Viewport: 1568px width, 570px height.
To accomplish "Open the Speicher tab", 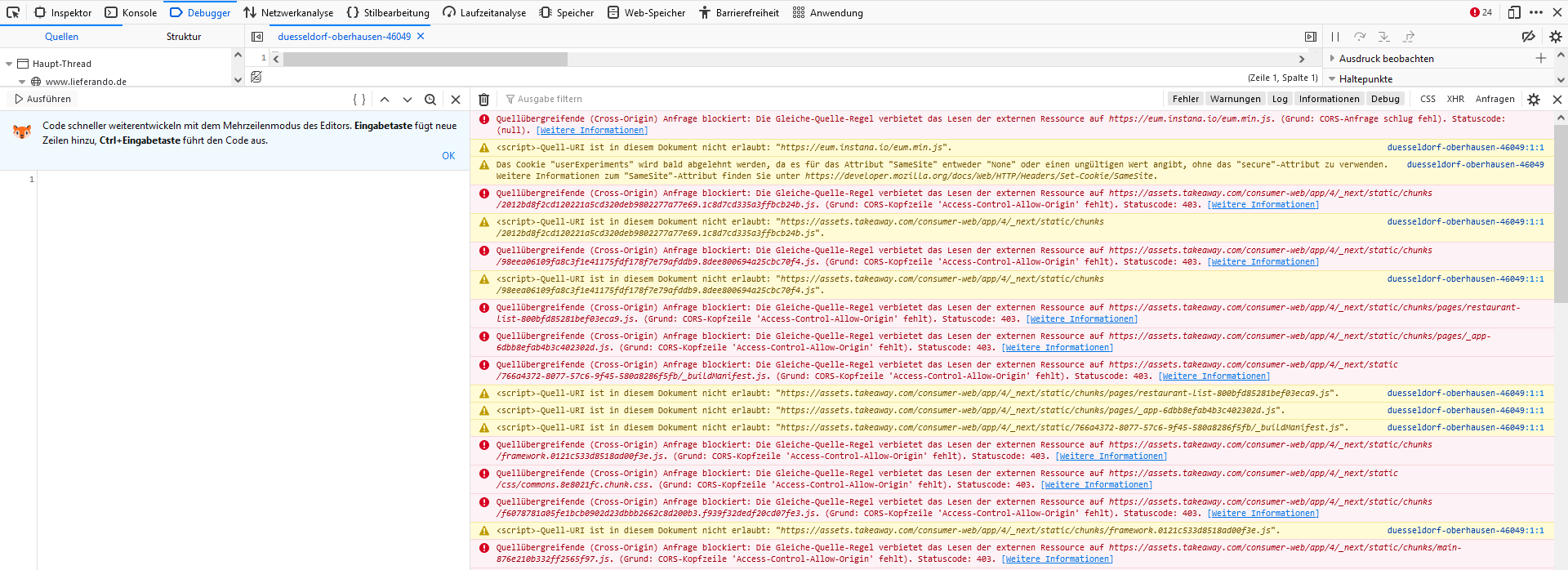I will pyautogui.click(x=567, y=12).
